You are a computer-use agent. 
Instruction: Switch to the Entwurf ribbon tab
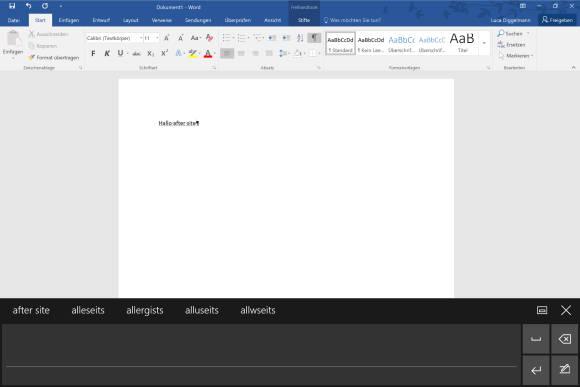101,20
